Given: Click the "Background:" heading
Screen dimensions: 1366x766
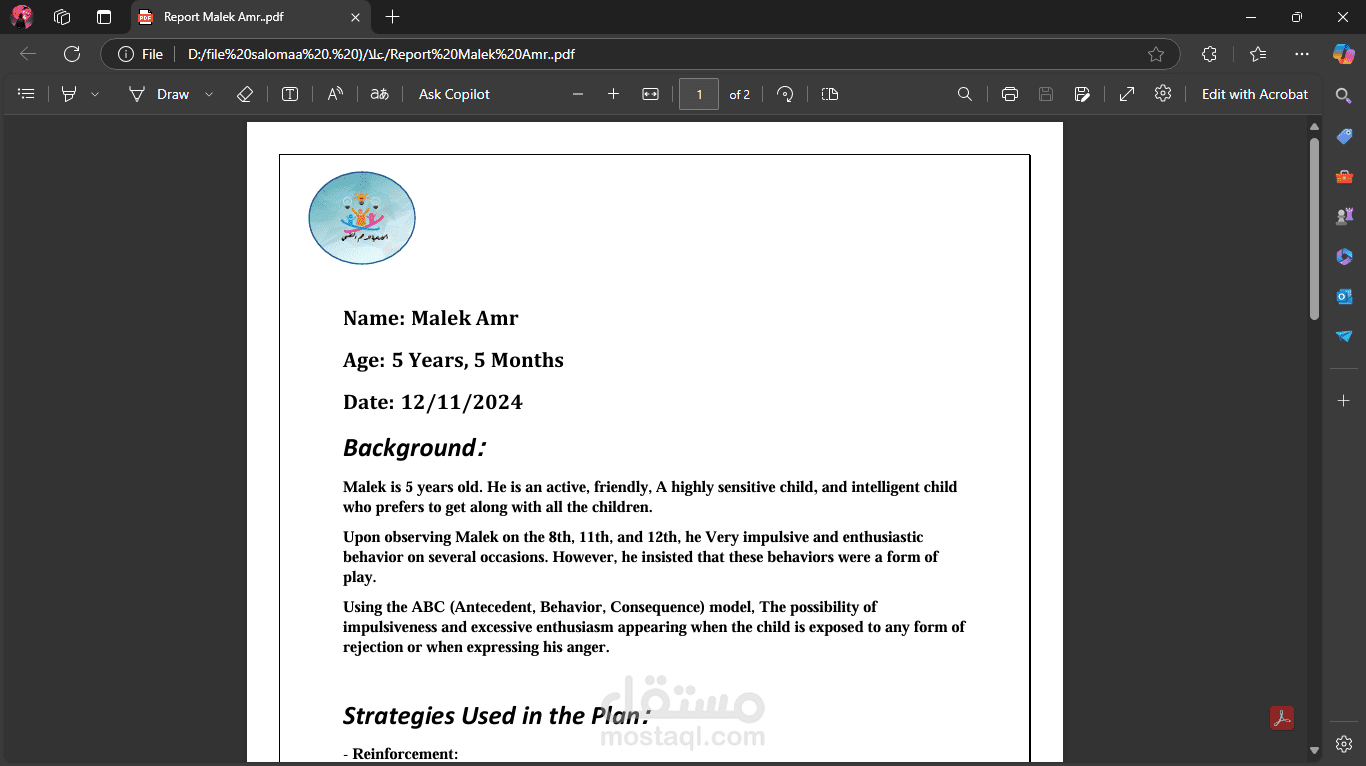Looking at the screenshot, I should click(x=415, y=448).
